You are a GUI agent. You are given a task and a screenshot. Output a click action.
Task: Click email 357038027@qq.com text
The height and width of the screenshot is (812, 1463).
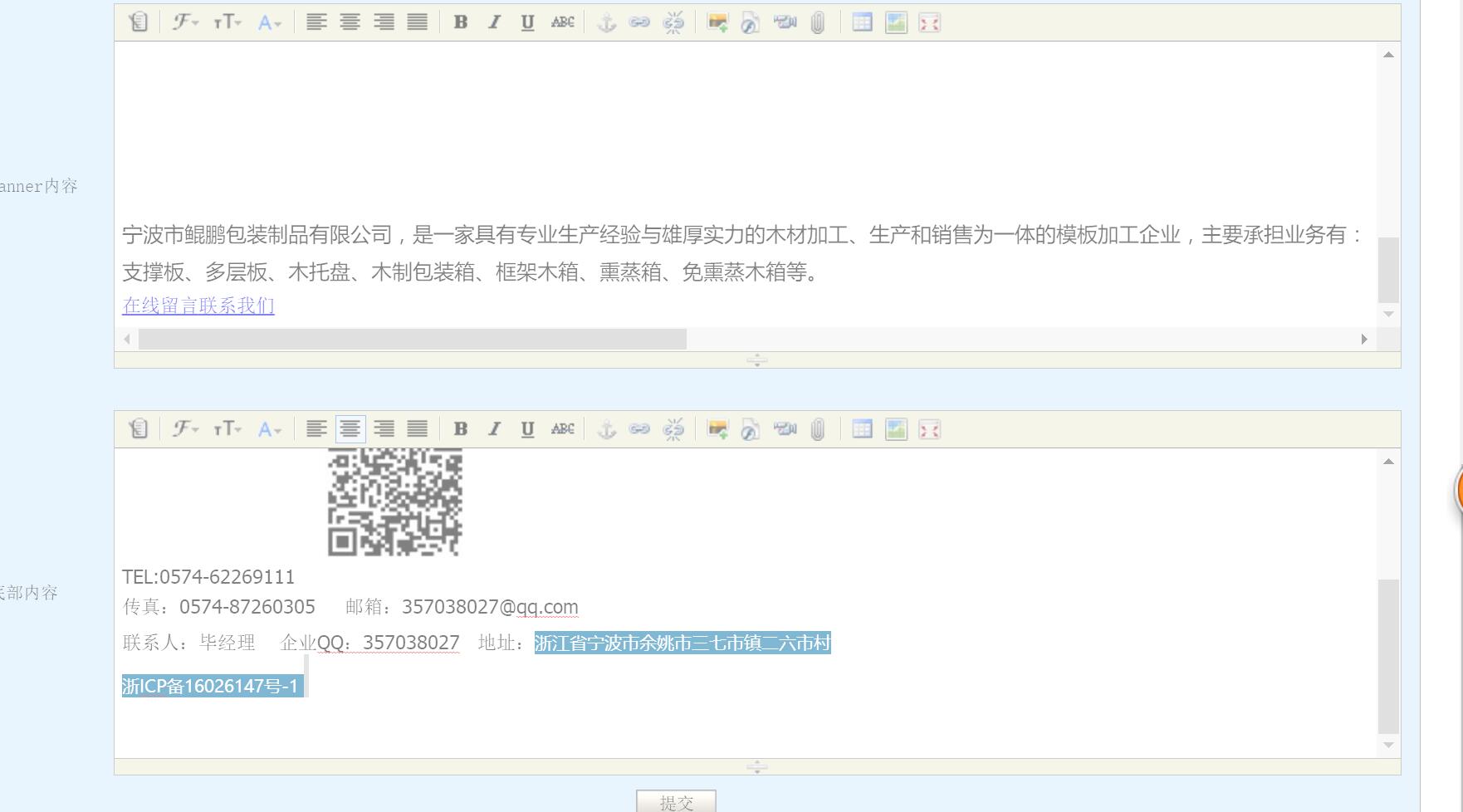490,607
